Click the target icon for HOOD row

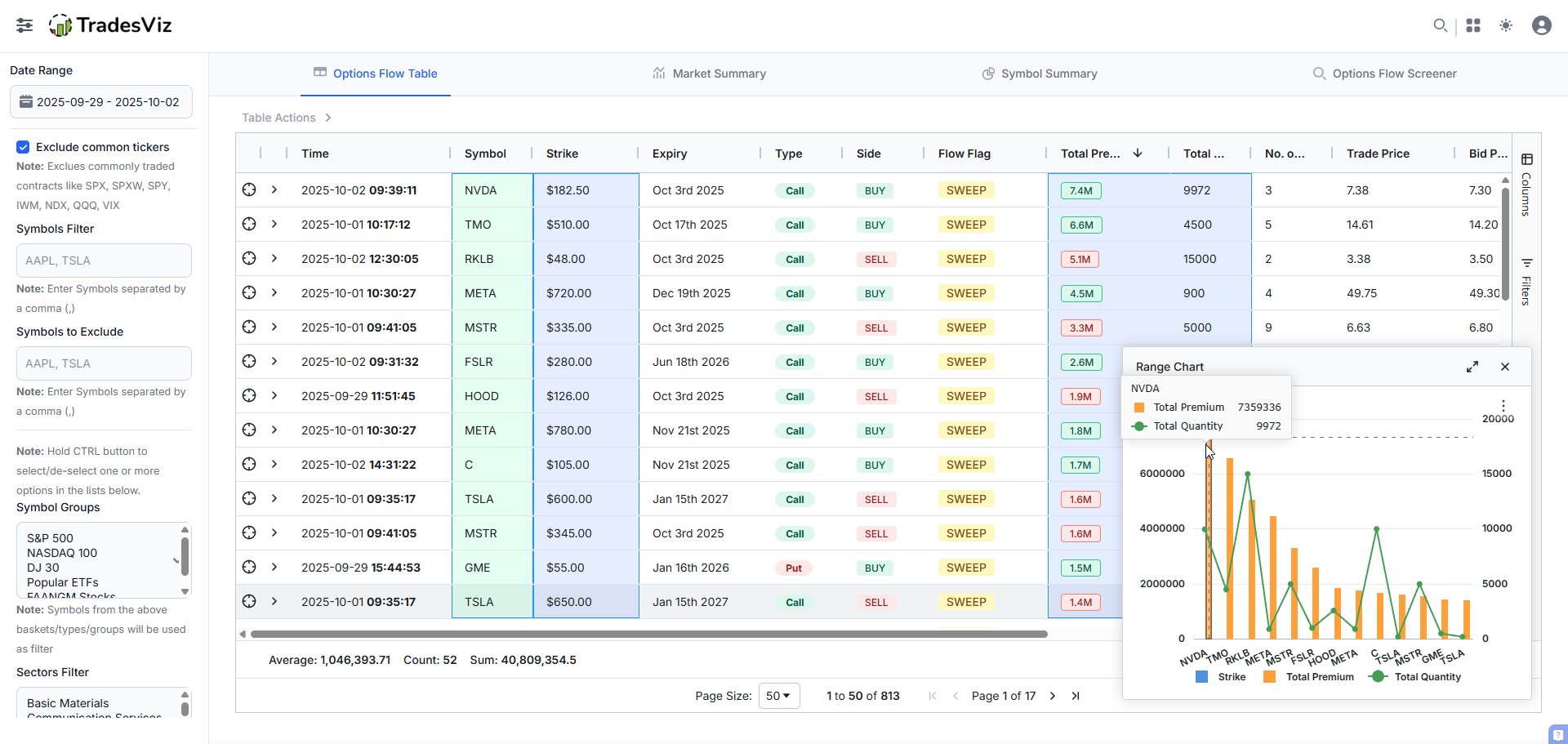click(x=249, y=395)
